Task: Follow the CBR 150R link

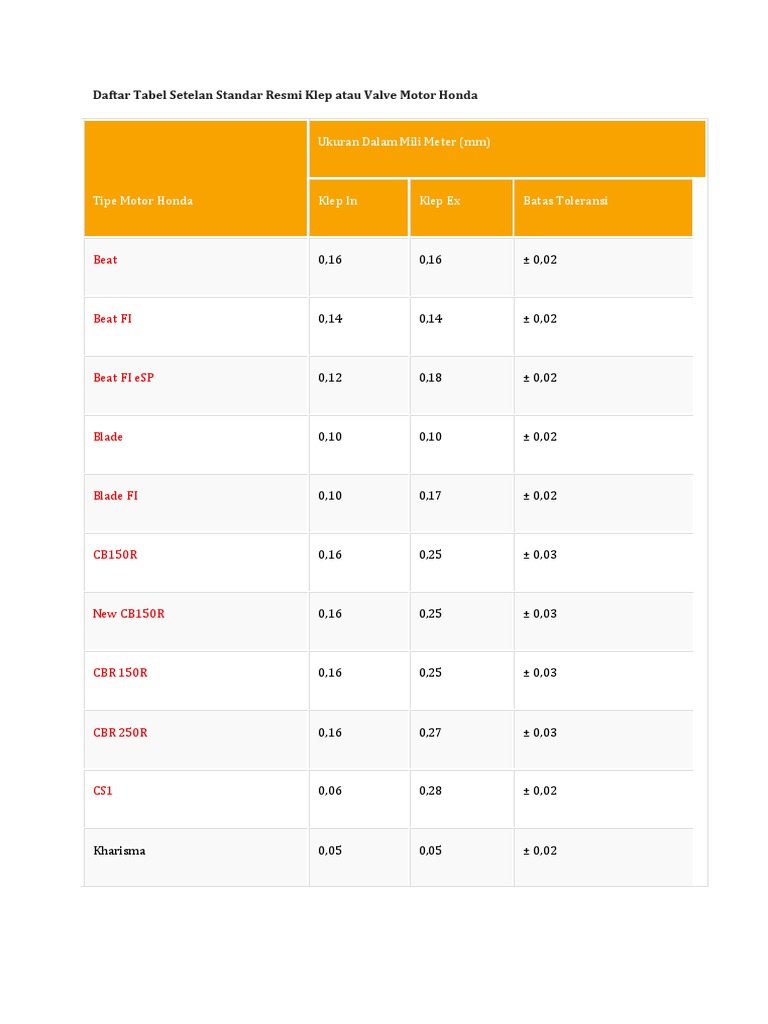Action: click(x=120, y=673)
